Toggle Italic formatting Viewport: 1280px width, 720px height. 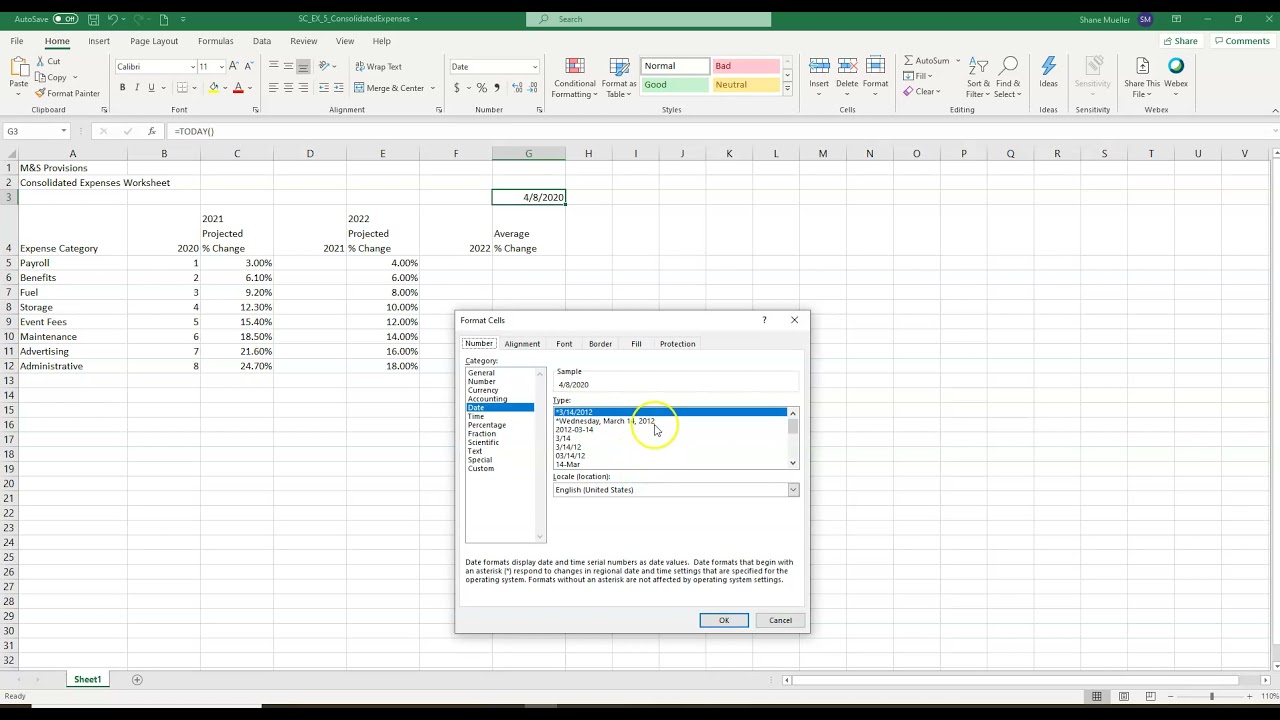click(137, 88)
